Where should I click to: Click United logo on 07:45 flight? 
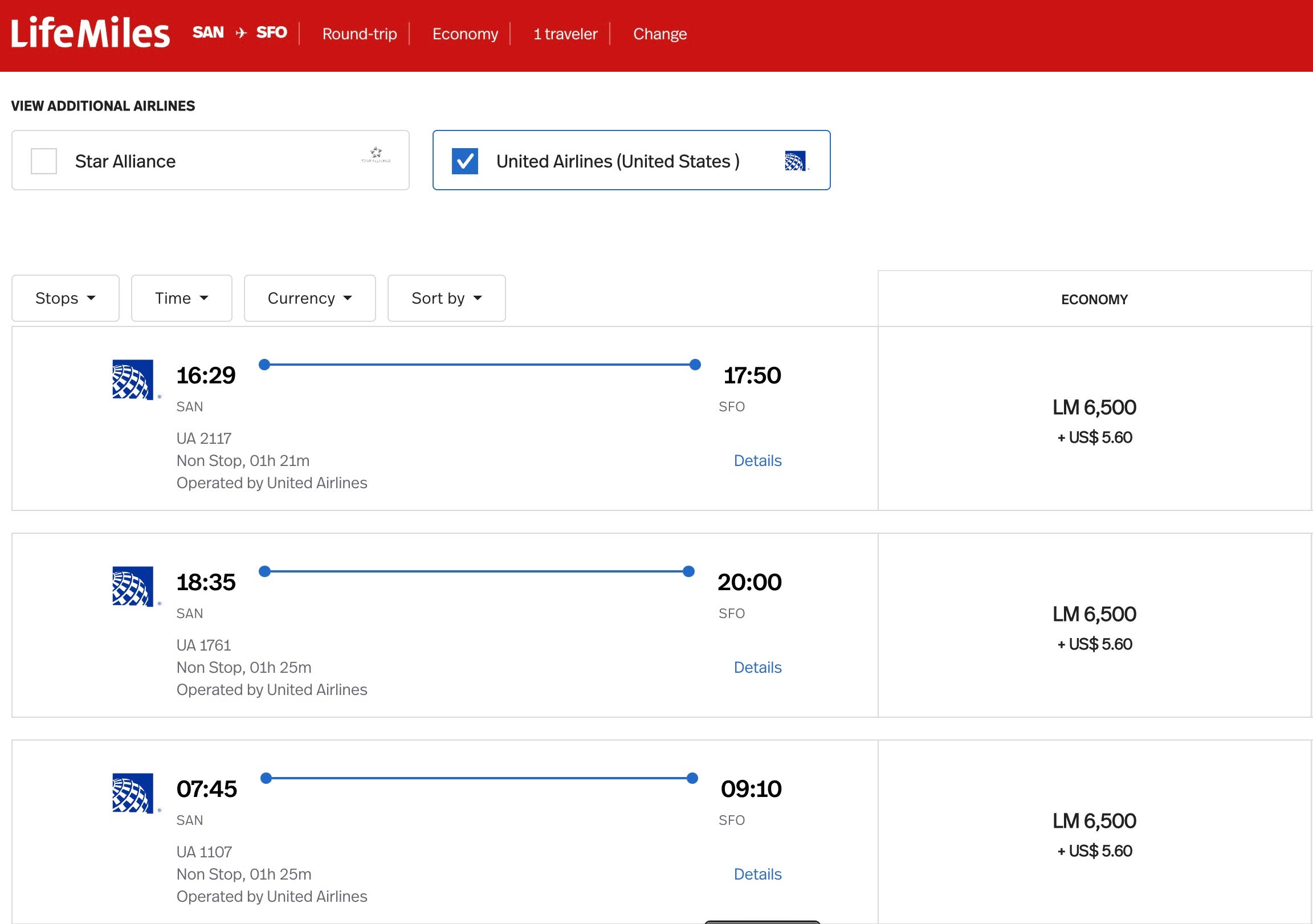click(133, 793)
